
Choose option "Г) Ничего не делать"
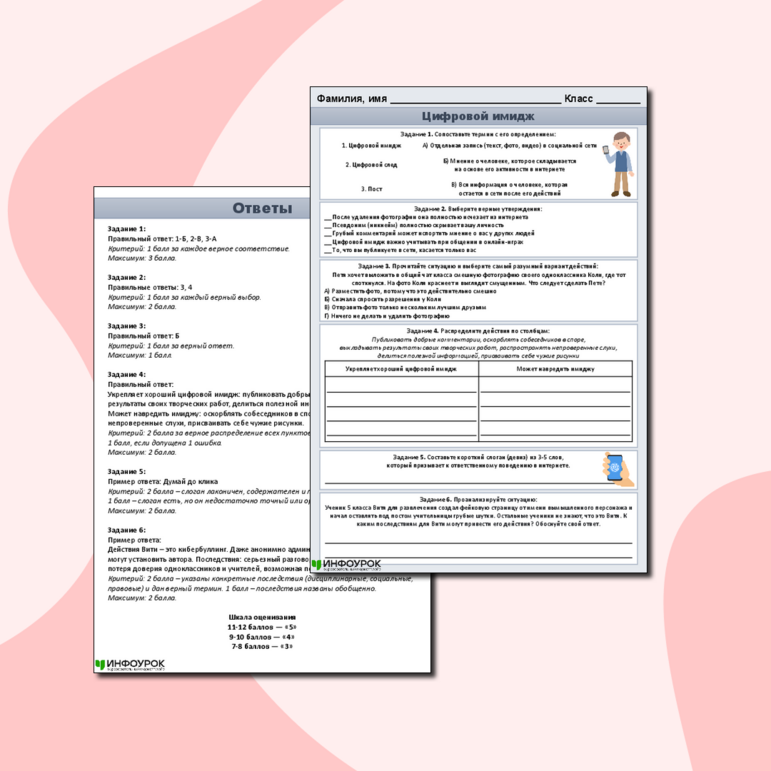coord(387,316)
